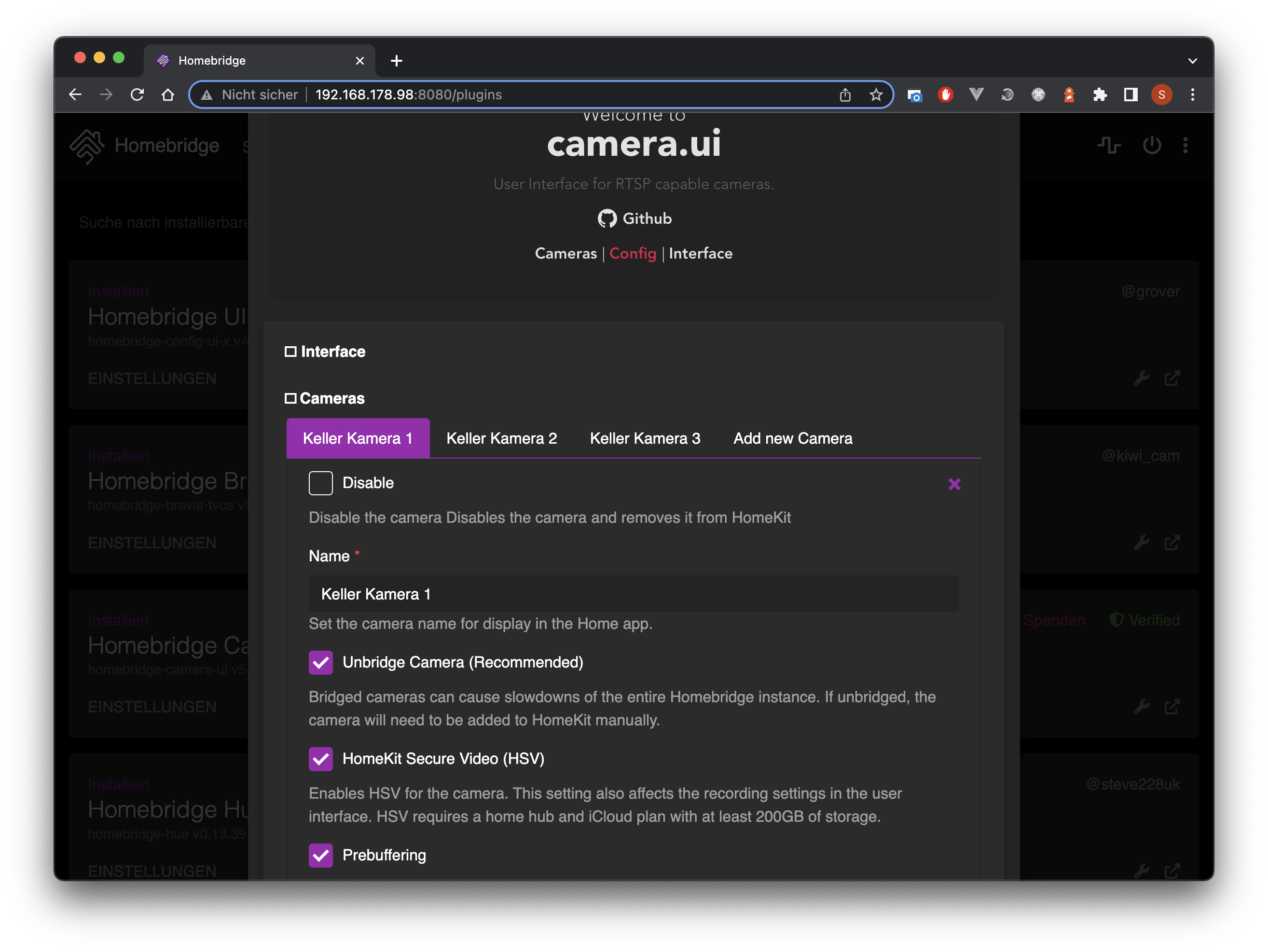This screenshot has width=1268, height=952.
Task: Open the Chrome tab dropdown arrow
Action: [x=1193, y=61]
